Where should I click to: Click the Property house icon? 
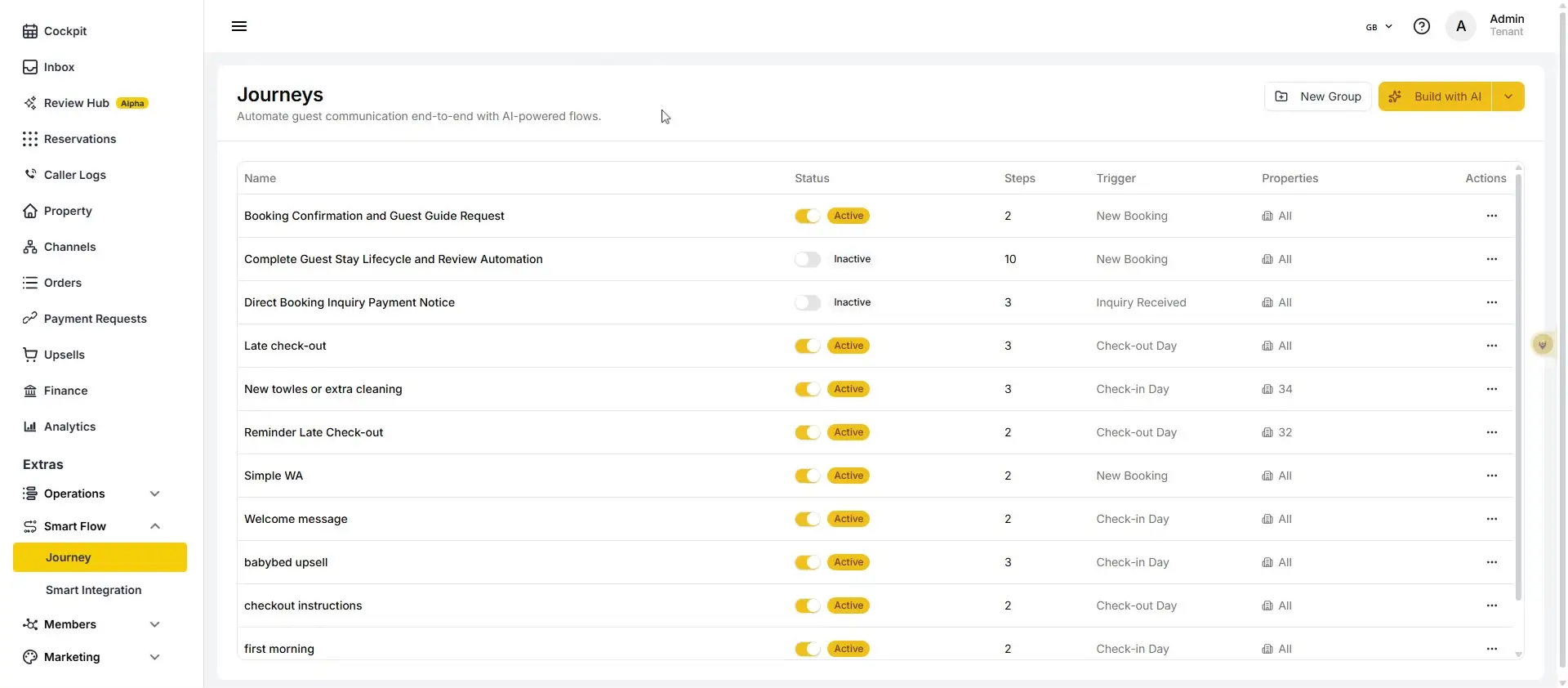[30, 211]
